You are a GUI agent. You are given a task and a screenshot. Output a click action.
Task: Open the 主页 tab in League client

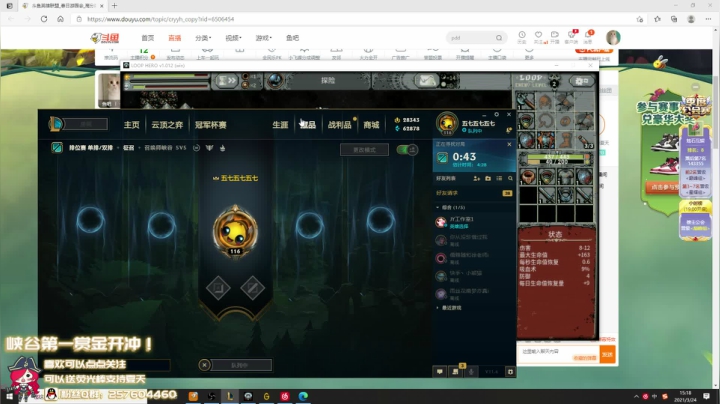tap(131, 125)
